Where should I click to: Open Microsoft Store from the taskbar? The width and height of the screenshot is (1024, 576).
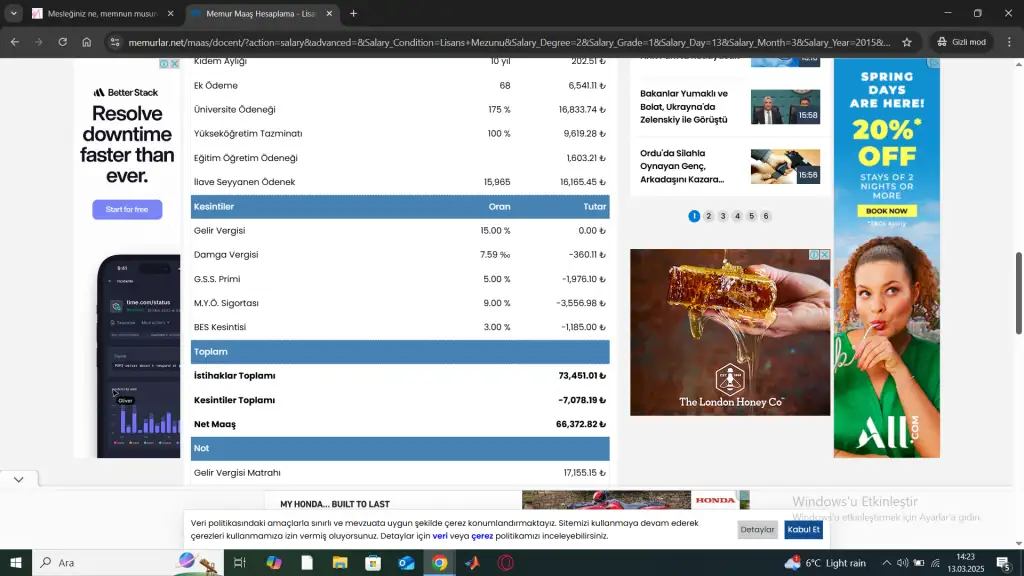click(373, 563)
